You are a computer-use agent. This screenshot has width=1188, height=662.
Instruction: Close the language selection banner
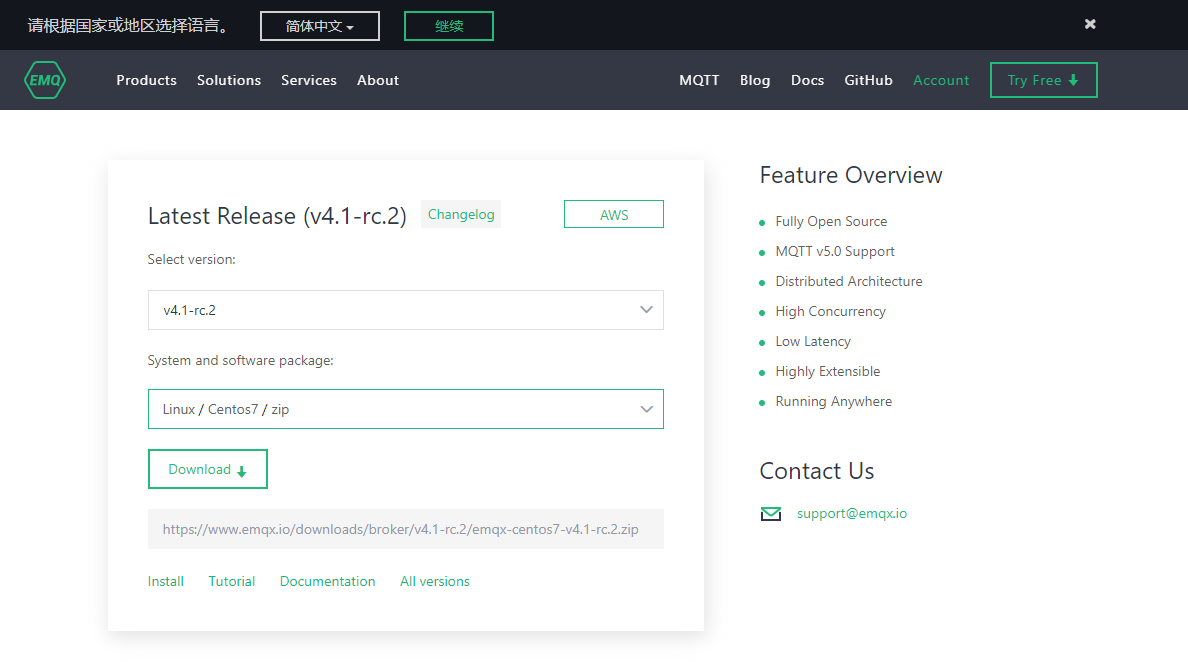pyautogui.click(x=1090, y=24)
